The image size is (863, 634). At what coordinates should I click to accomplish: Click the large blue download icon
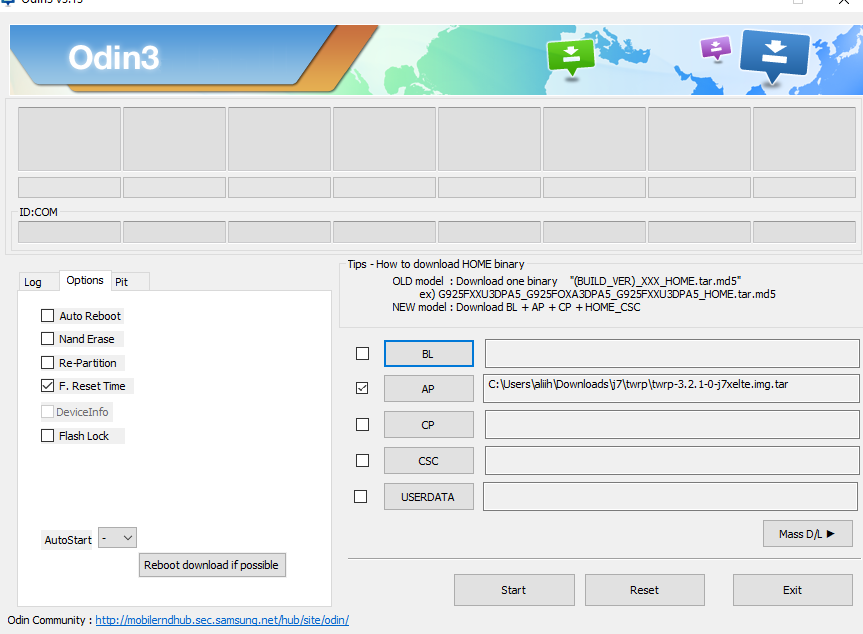pos(775,56)
